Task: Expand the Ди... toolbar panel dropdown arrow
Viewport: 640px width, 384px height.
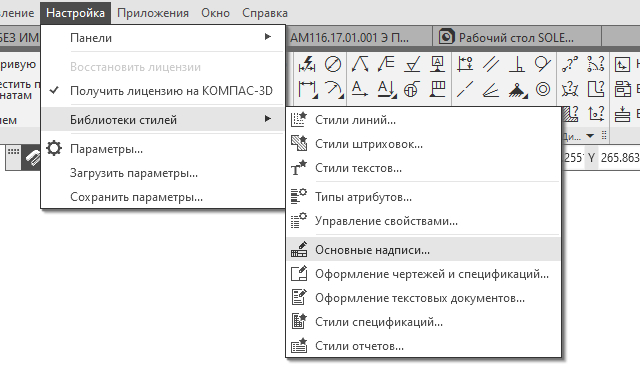Action: point(590,136)
